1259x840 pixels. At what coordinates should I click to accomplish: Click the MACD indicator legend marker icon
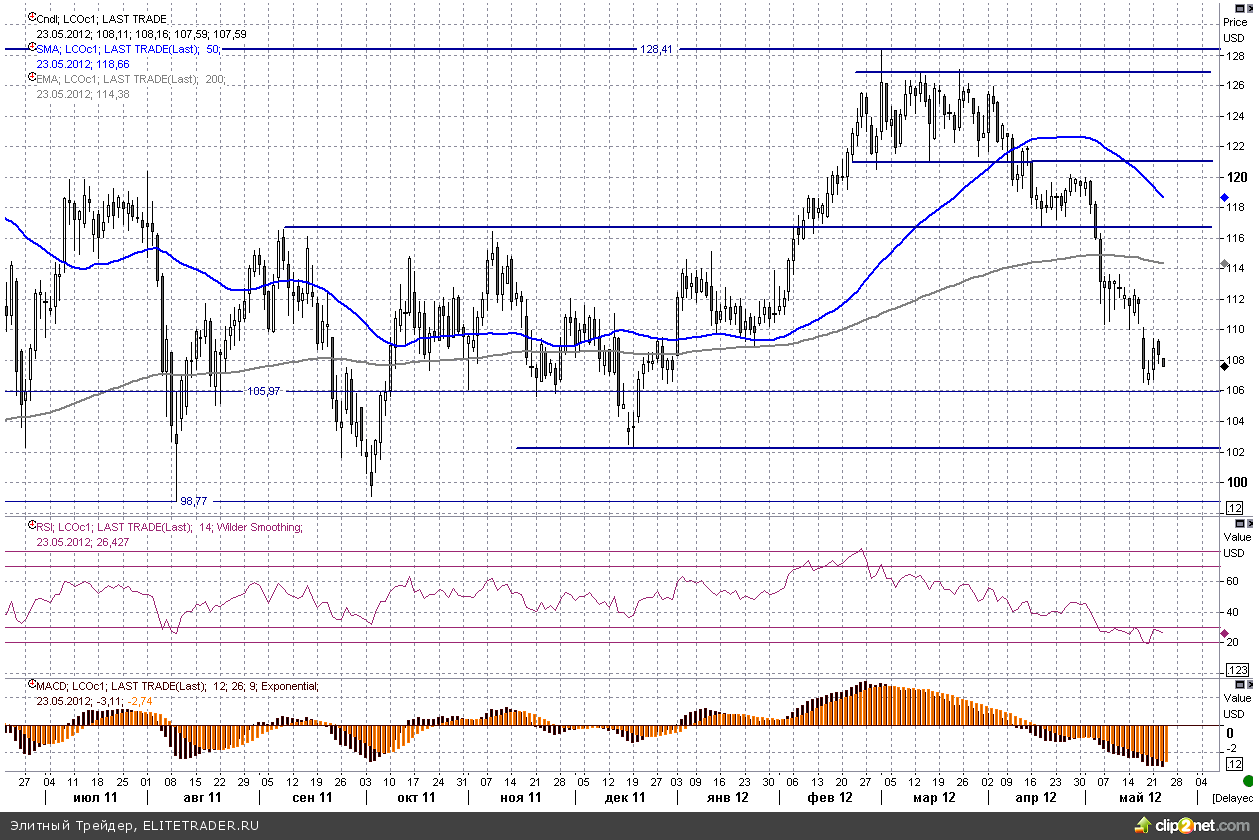coord(32,686)
